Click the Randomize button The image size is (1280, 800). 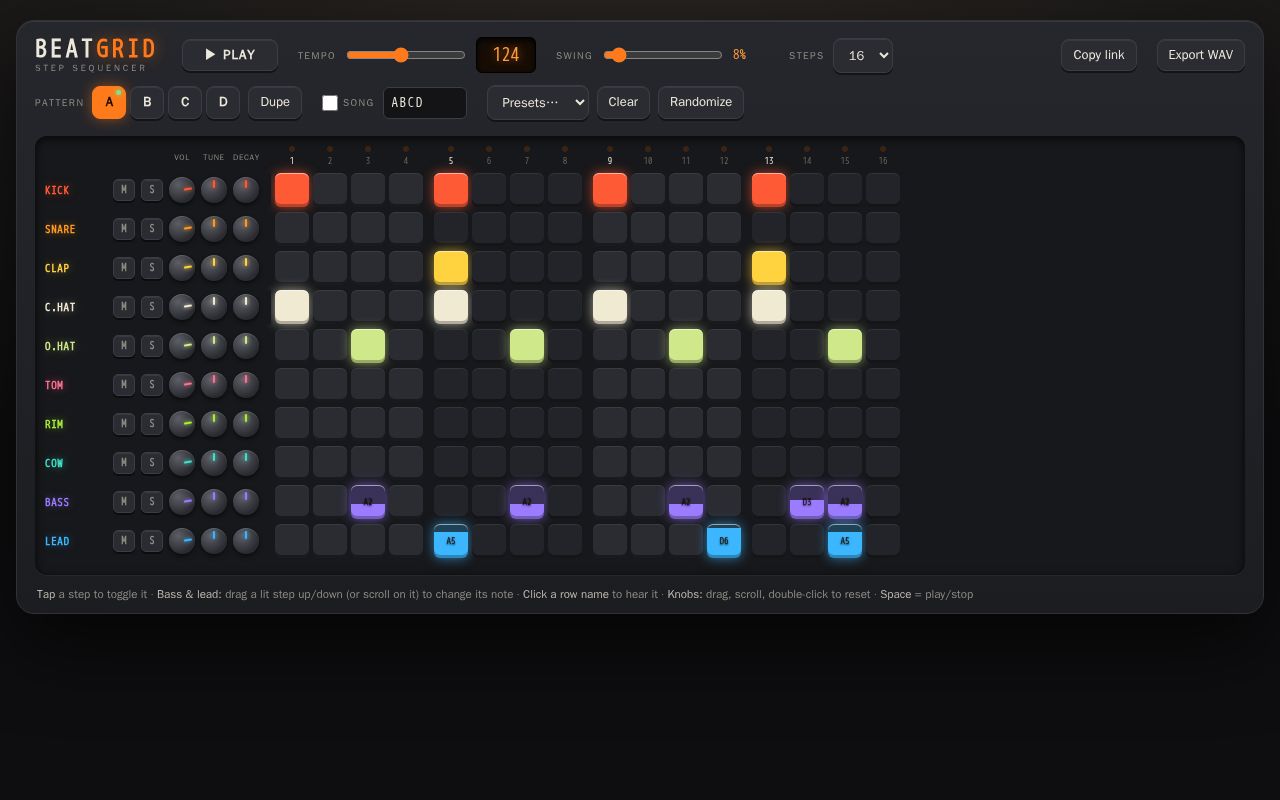click(701, 102)
